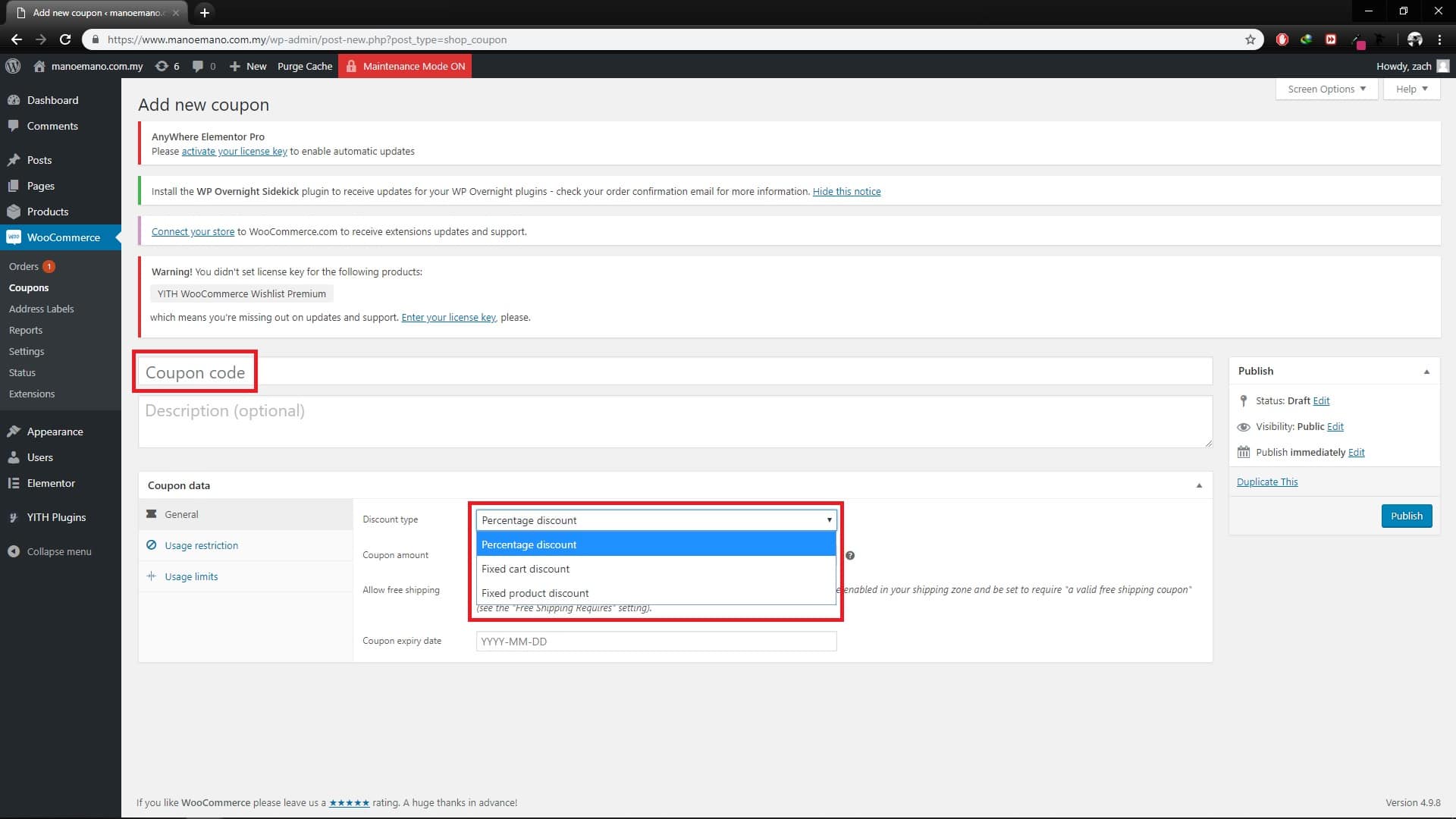Click the Elementor icon in the sidebar
The width and height of the screenshot is (1456, 819).
(x=14, y=483)
